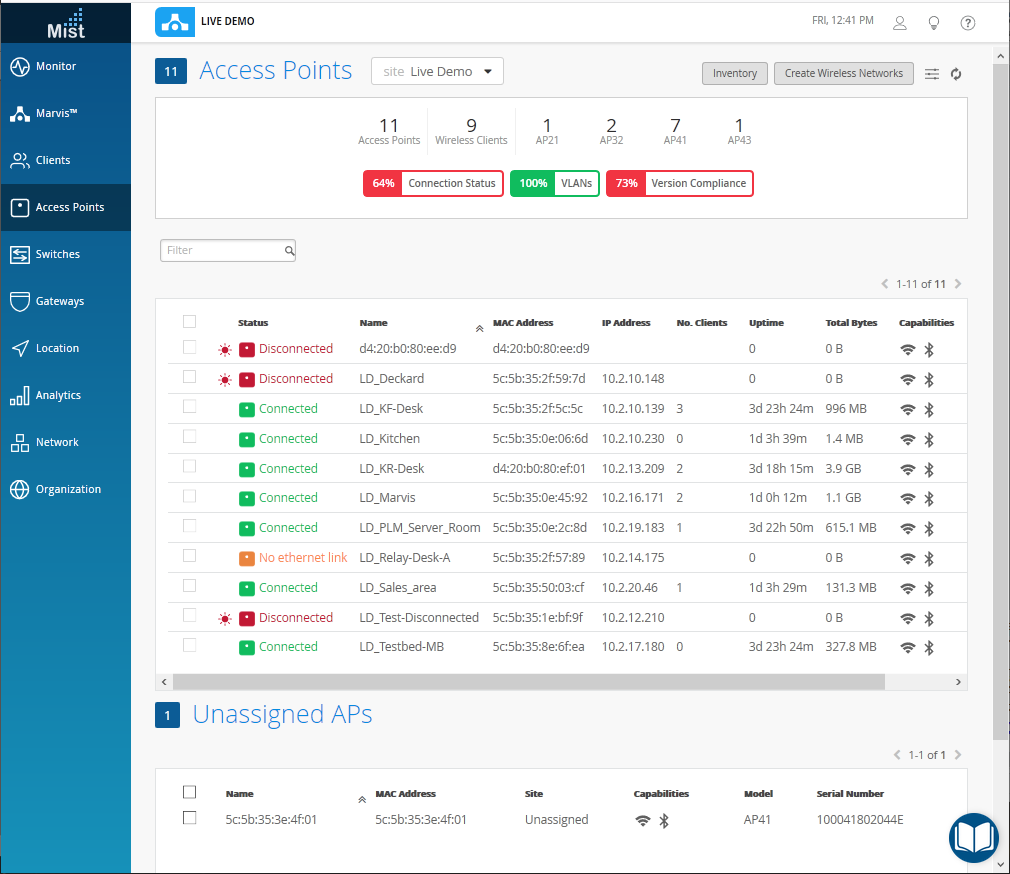This screenshot has height=874, width=1010.
Task: Sort access points by Name column arrow
Action: click(479, 327)
